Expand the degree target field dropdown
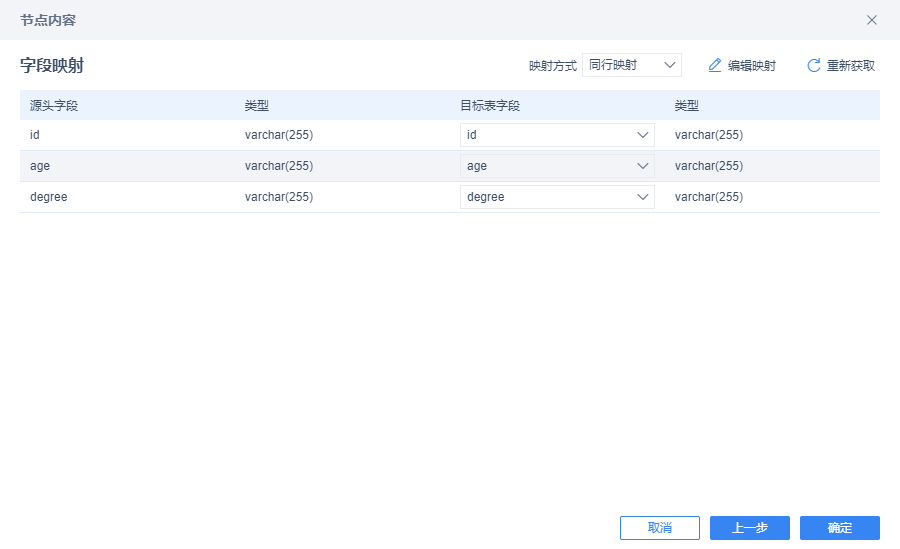The width and height of the screenshot is (900, 549). point(557,197)
